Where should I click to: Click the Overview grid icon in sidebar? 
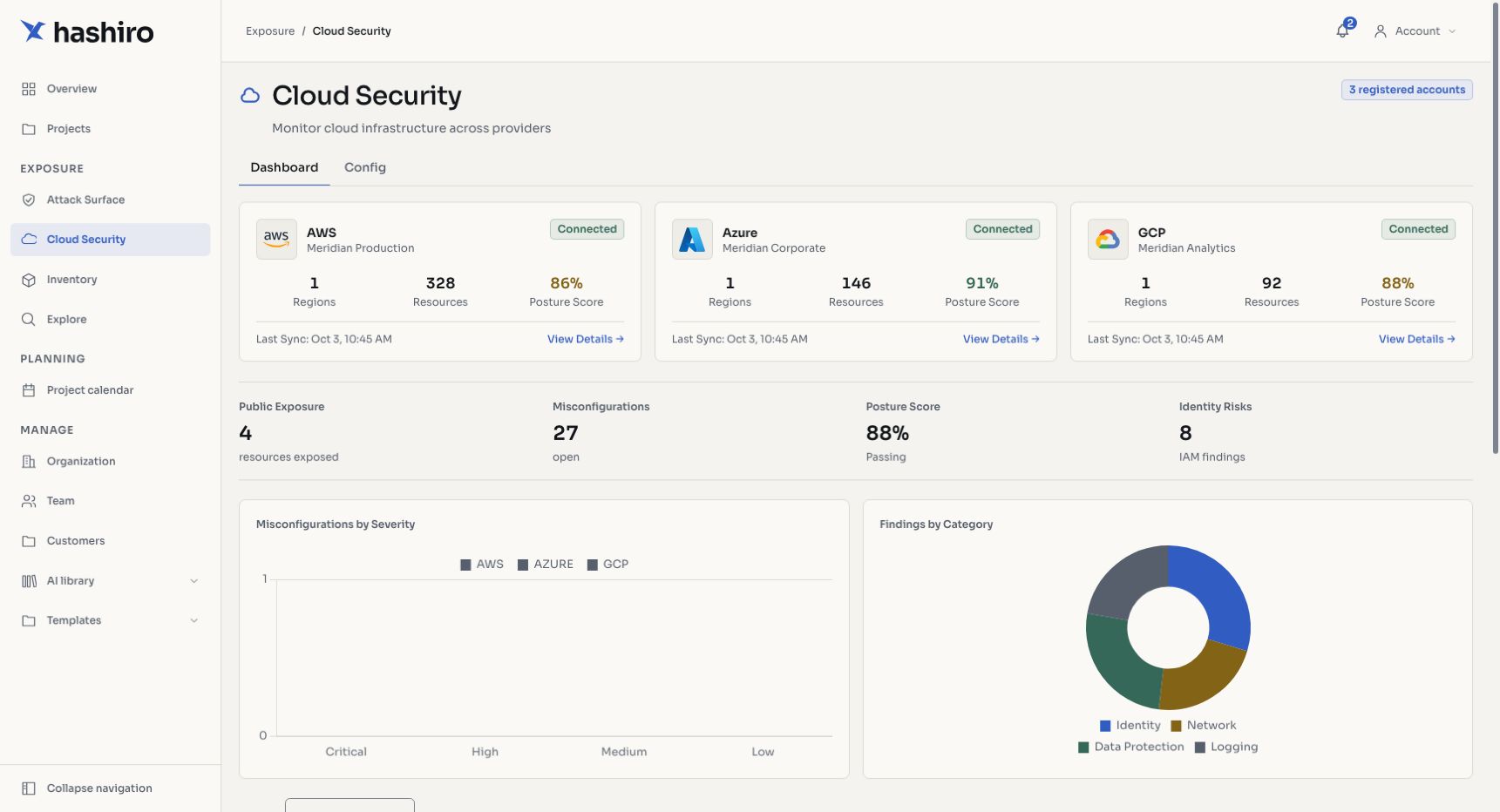[x=29, y=89]
